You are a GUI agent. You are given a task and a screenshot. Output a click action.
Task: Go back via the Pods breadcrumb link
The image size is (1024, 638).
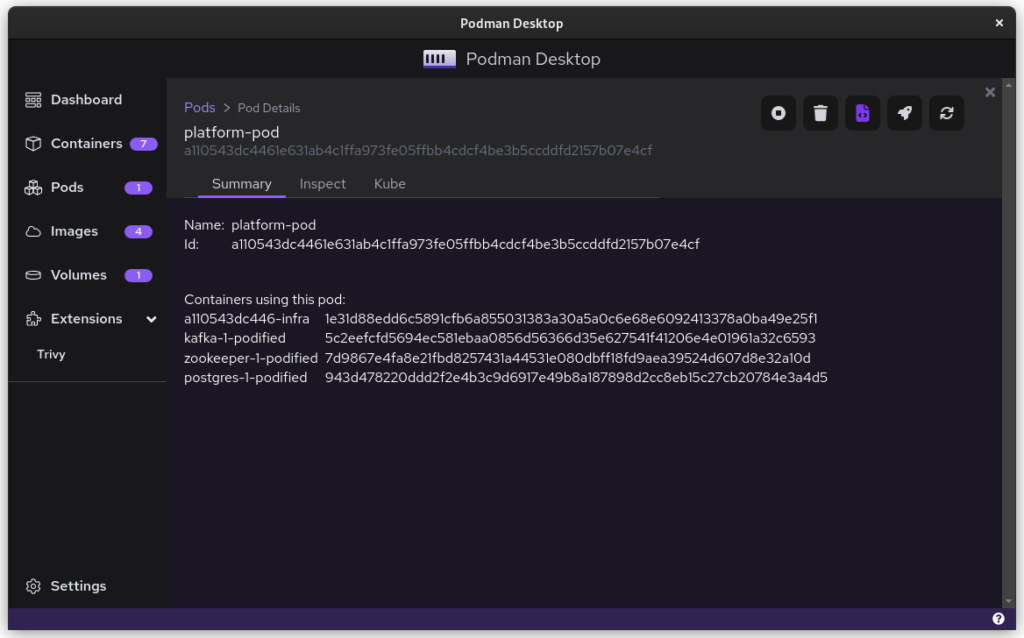coord(199,108)
